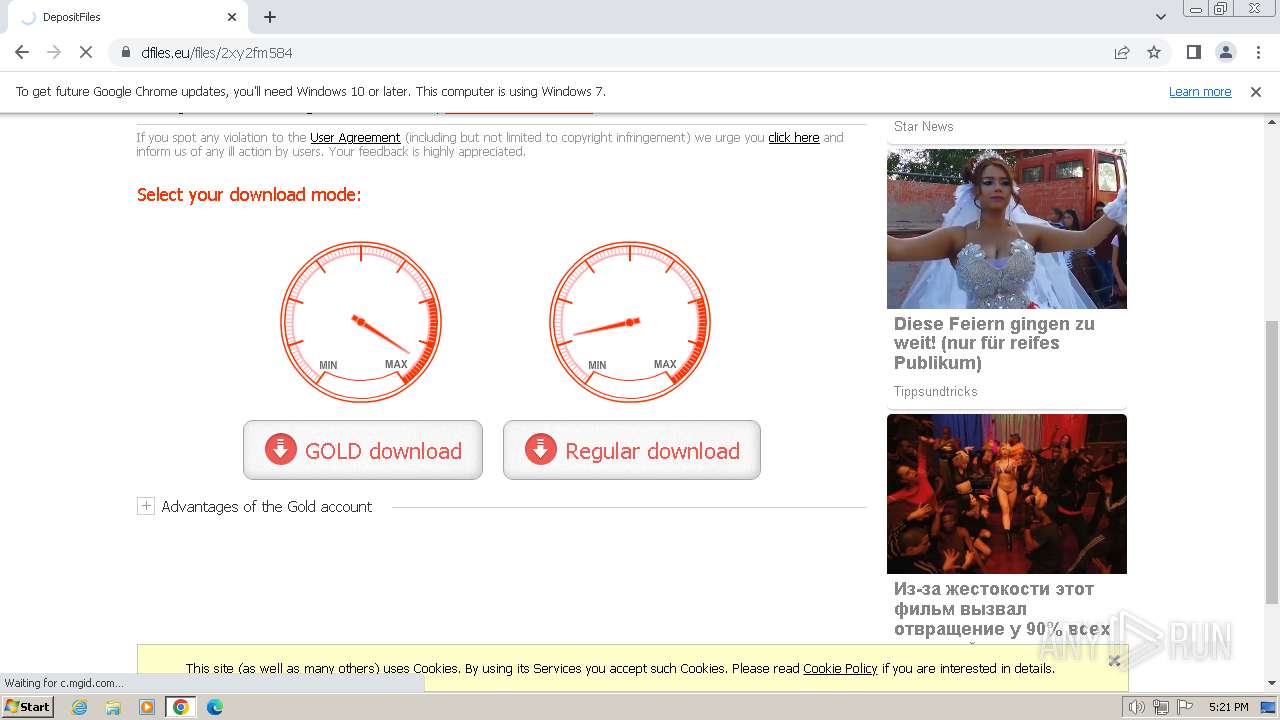Open the Chrome three-dot menu
This screenshot has height=720, width=1280.
click(1258, 52)
